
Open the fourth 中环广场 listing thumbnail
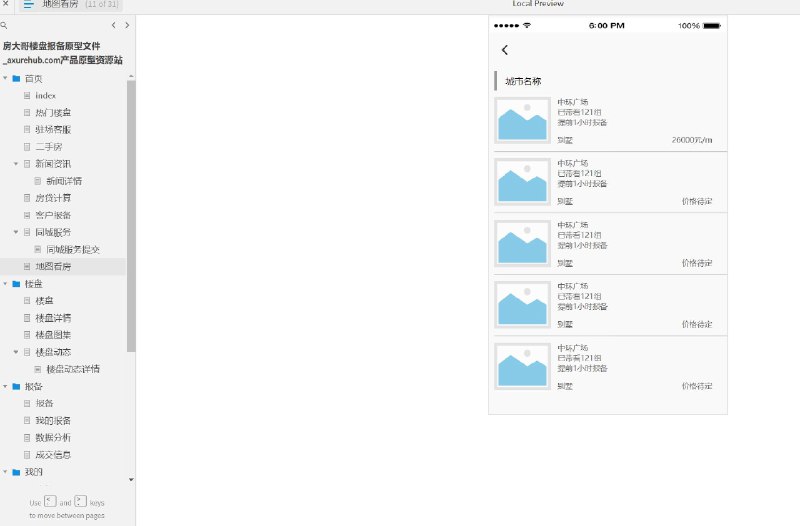[x=522, y=305]
